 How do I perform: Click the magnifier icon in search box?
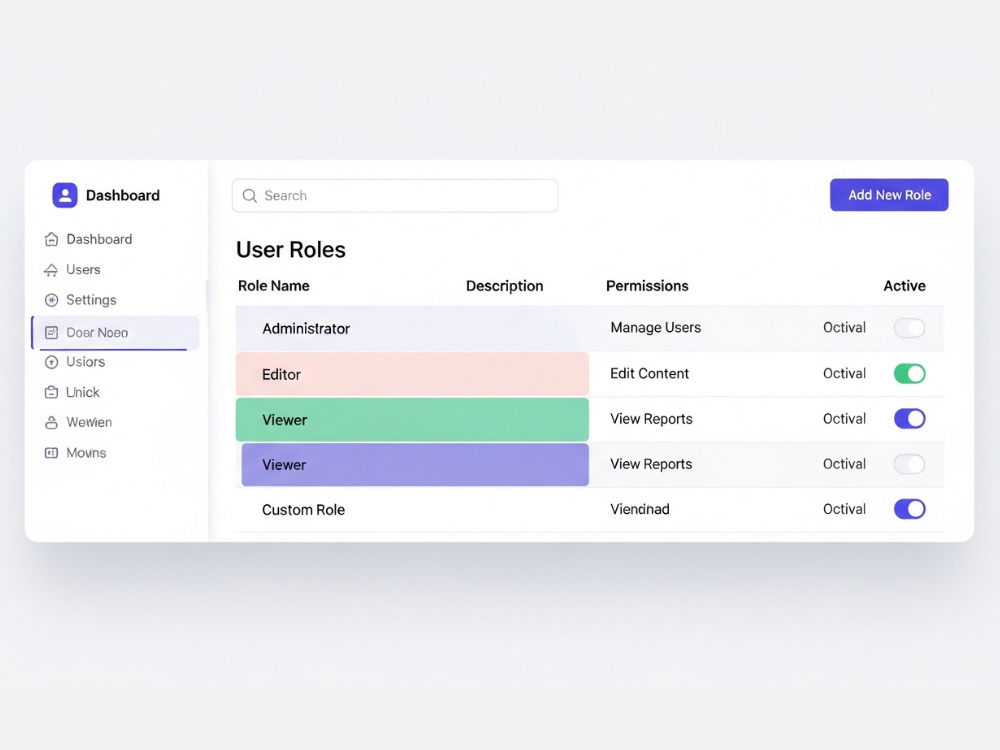pyautogui.click(x=250, y=196)
